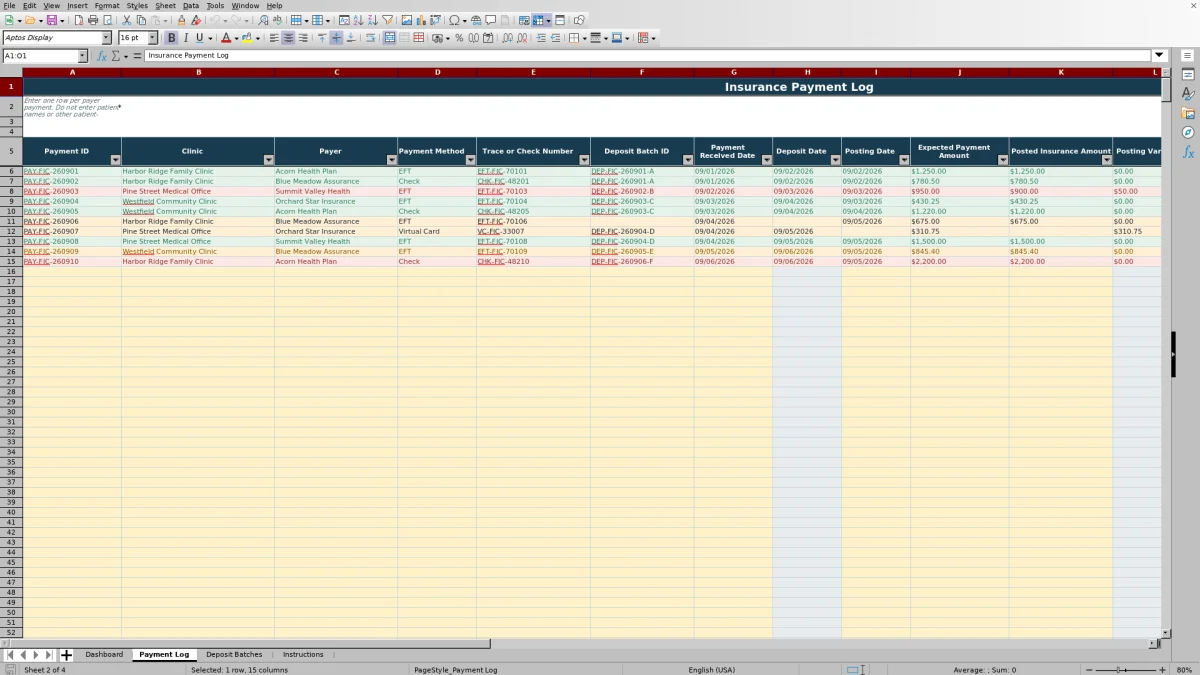Open the Data menu
1200x675 pixels.
pos(191,6)
